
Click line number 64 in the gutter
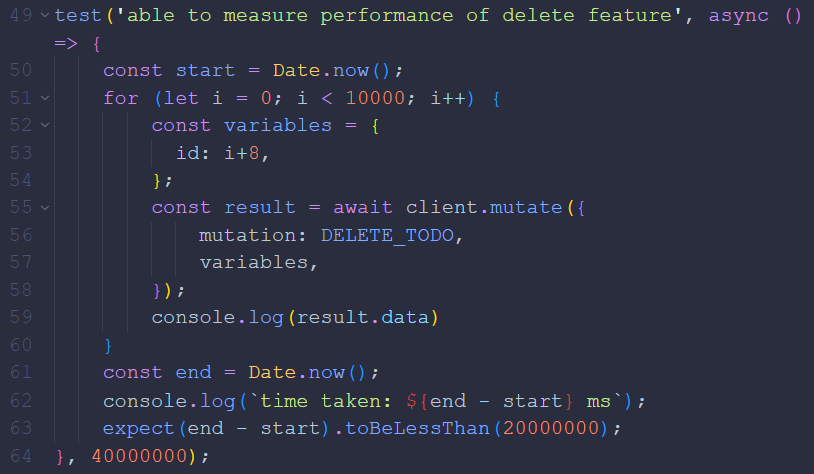tap(21, 456)
